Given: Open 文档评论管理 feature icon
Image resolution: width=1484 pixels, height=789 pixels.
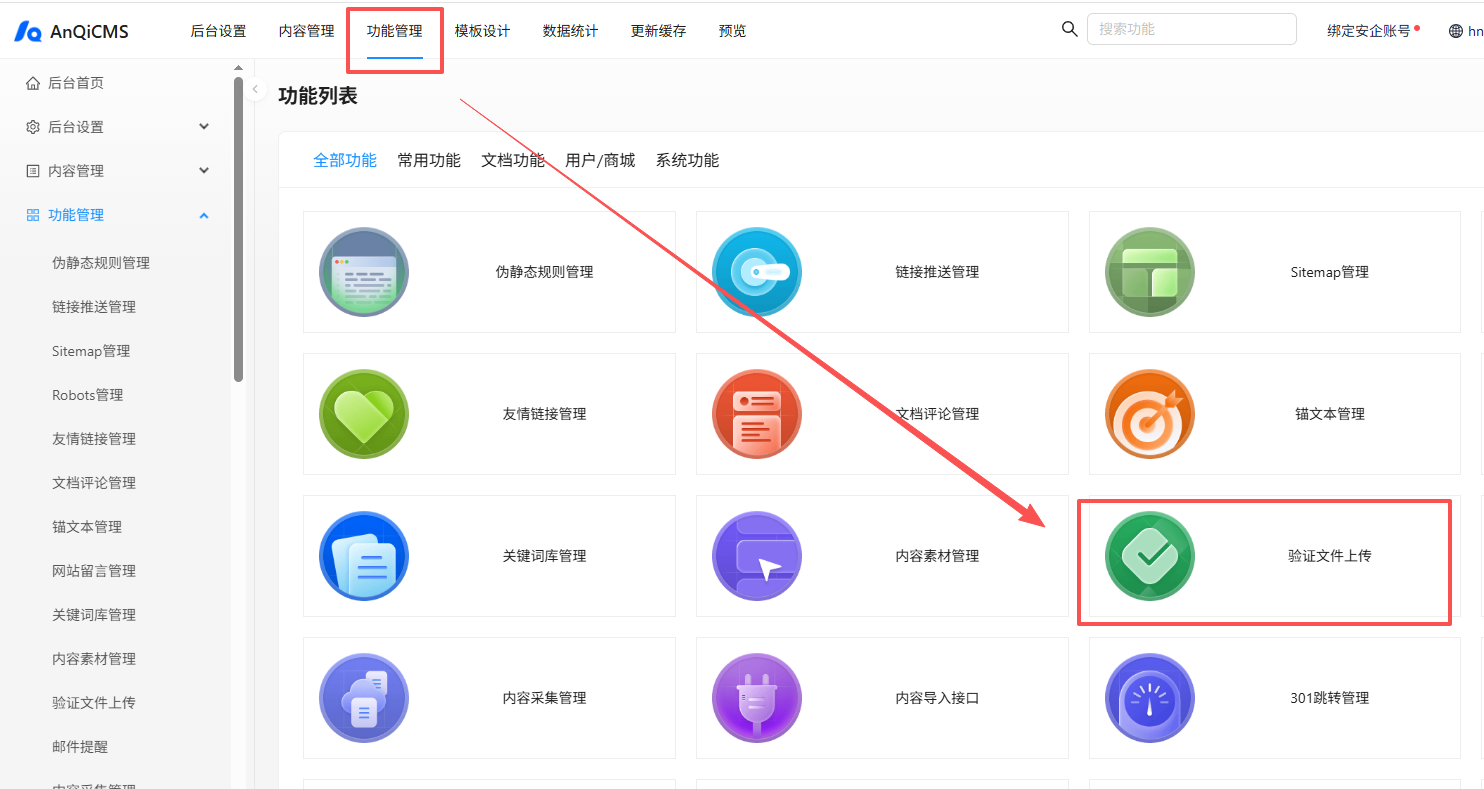Looking at the screenshot, I should 757,414.
